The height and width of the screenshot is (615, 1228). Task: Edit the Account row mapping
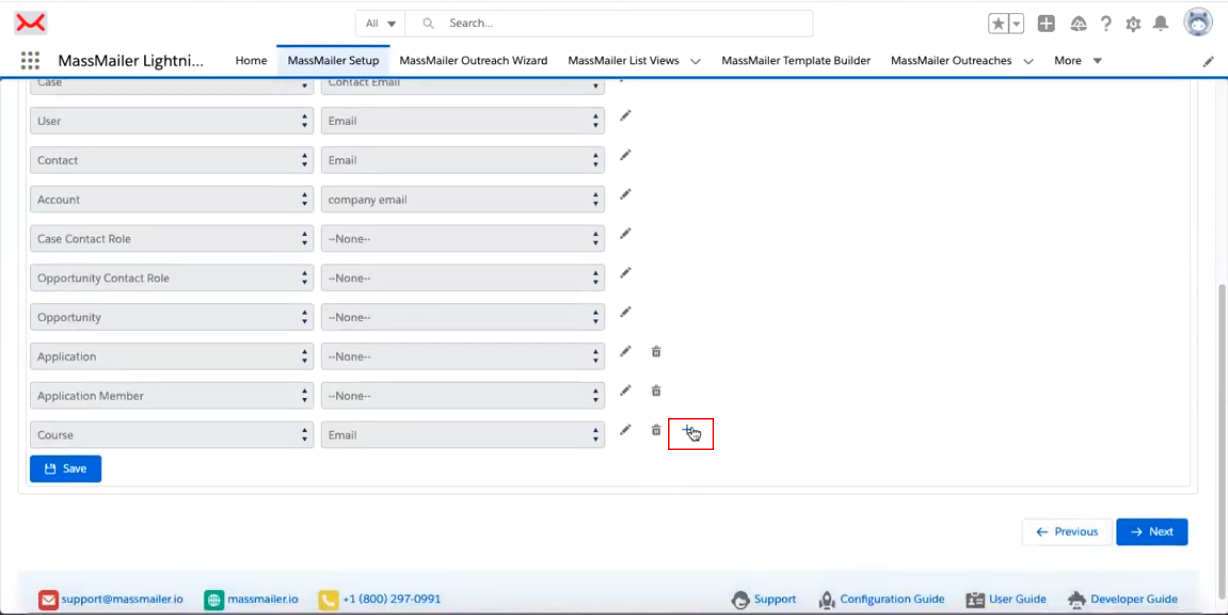tap(625, 194)
